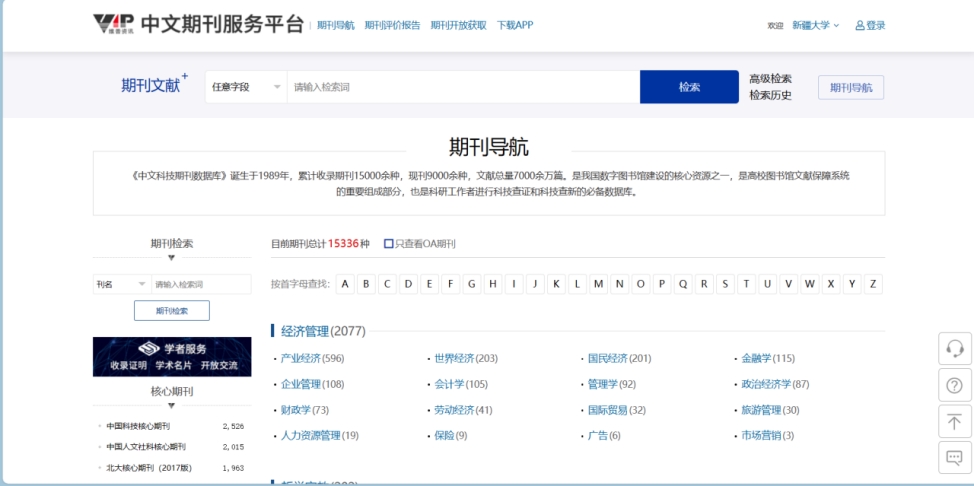Filter journals by letter B
The width and height of the screenshot is (974, 486).
[366, 284]
